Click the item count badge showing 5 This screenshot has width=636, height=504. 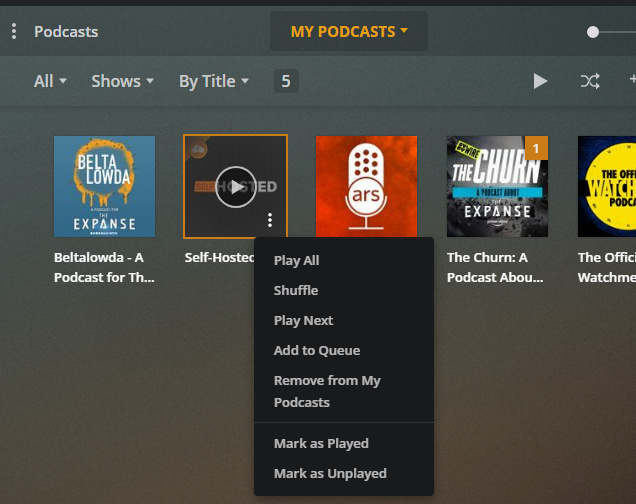pyautogui.click(x=286, y=81)
